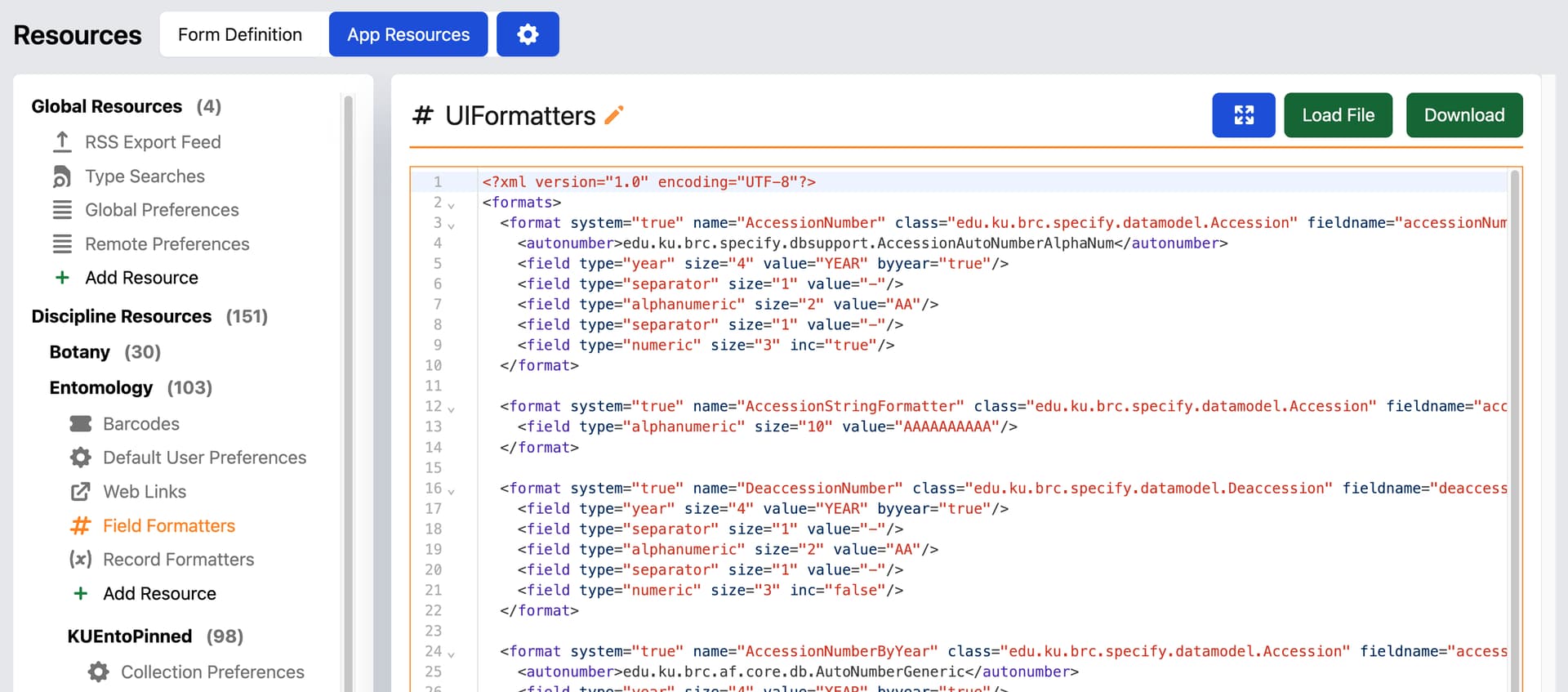Click the gear settings icon button
The height and width of the screenshot is (692, 1568).
coord(528,34)
